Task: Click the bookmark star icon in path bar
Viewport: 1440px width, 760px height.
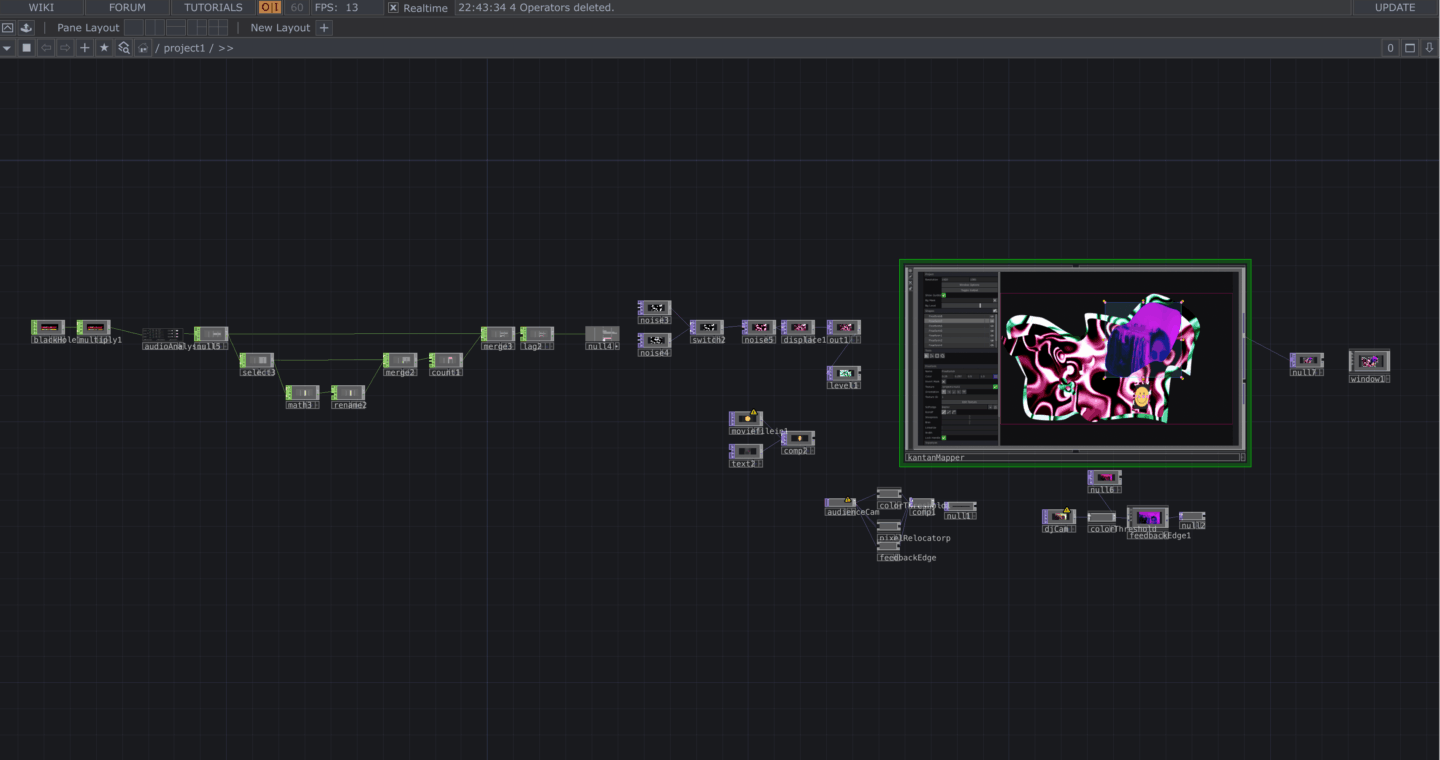Action: click(104, 48)
